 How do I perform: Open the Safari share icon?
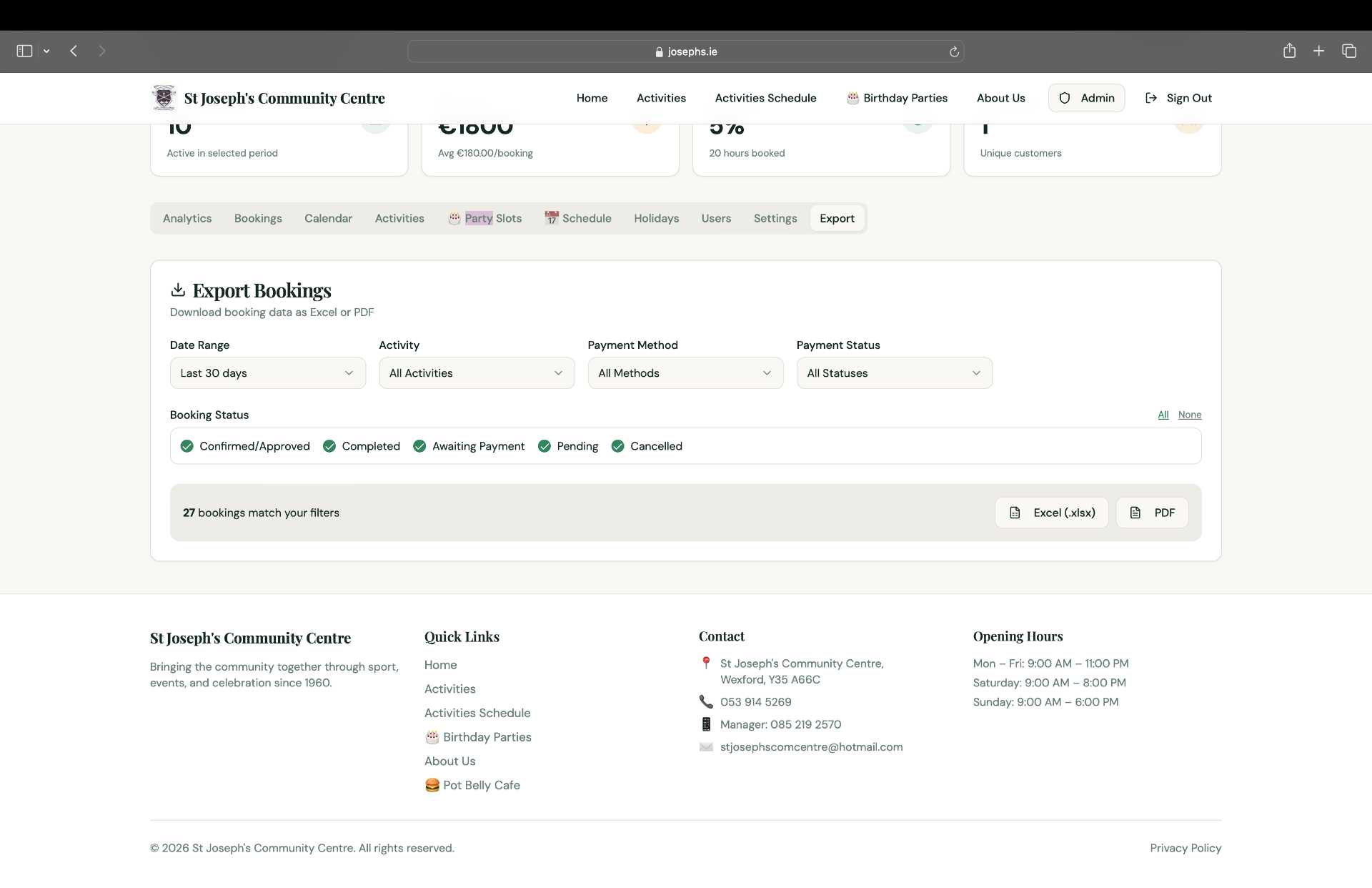tap(1289, 51)
